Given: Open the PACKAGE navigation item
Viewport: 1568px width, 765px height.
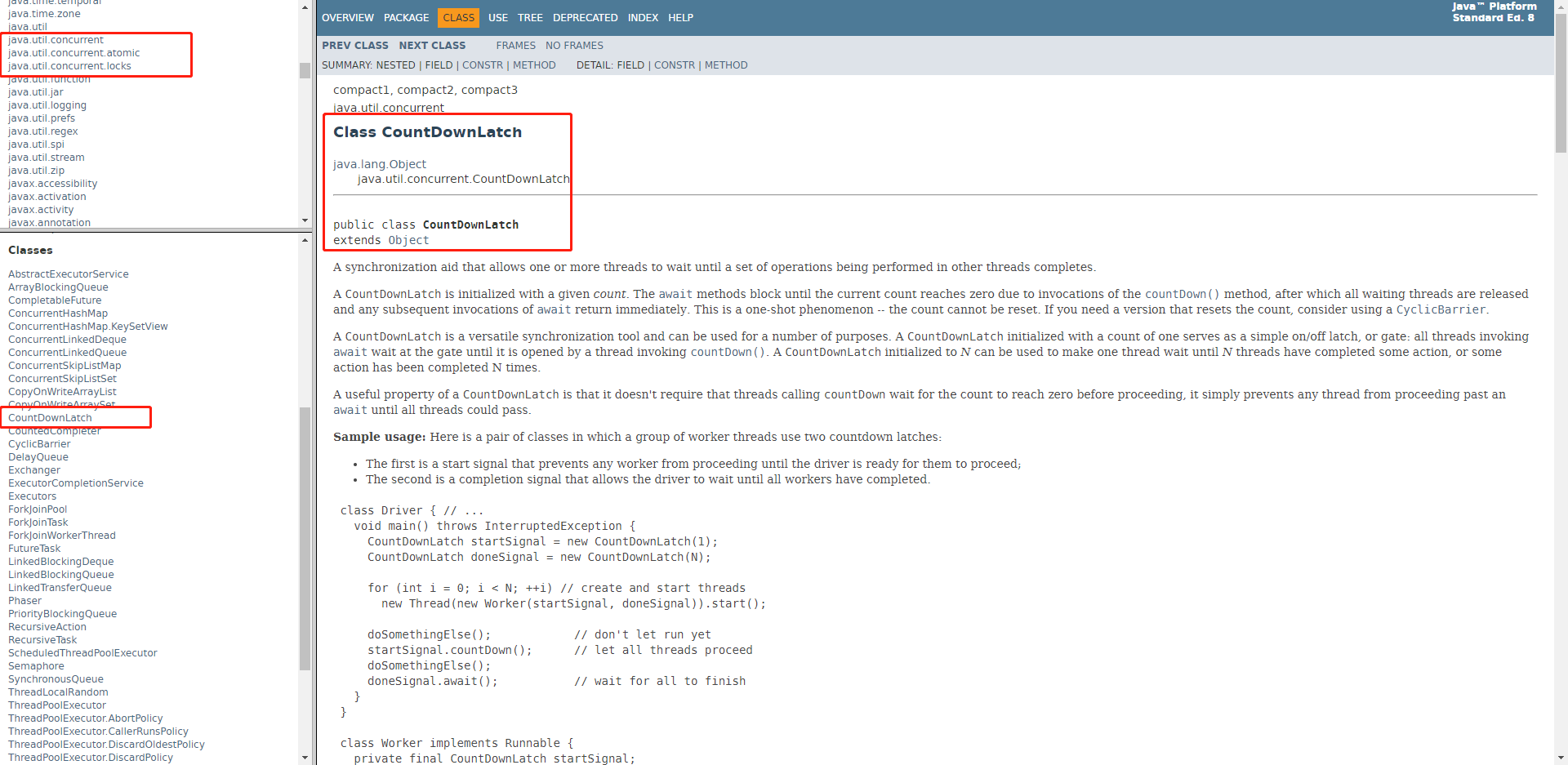Looking at the screenshot, I should 406,18.
